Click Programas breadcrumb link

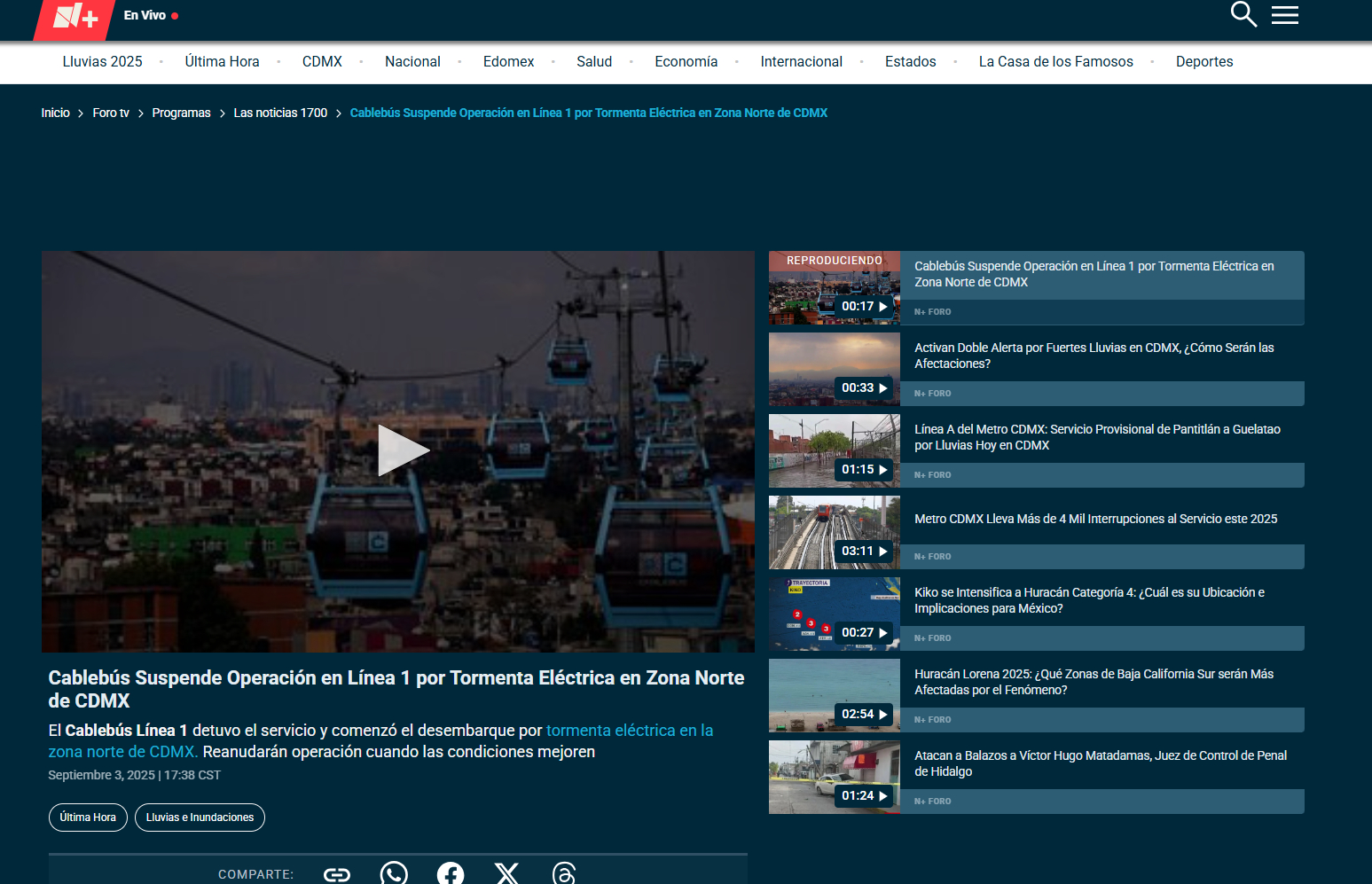tap(181, 113)
